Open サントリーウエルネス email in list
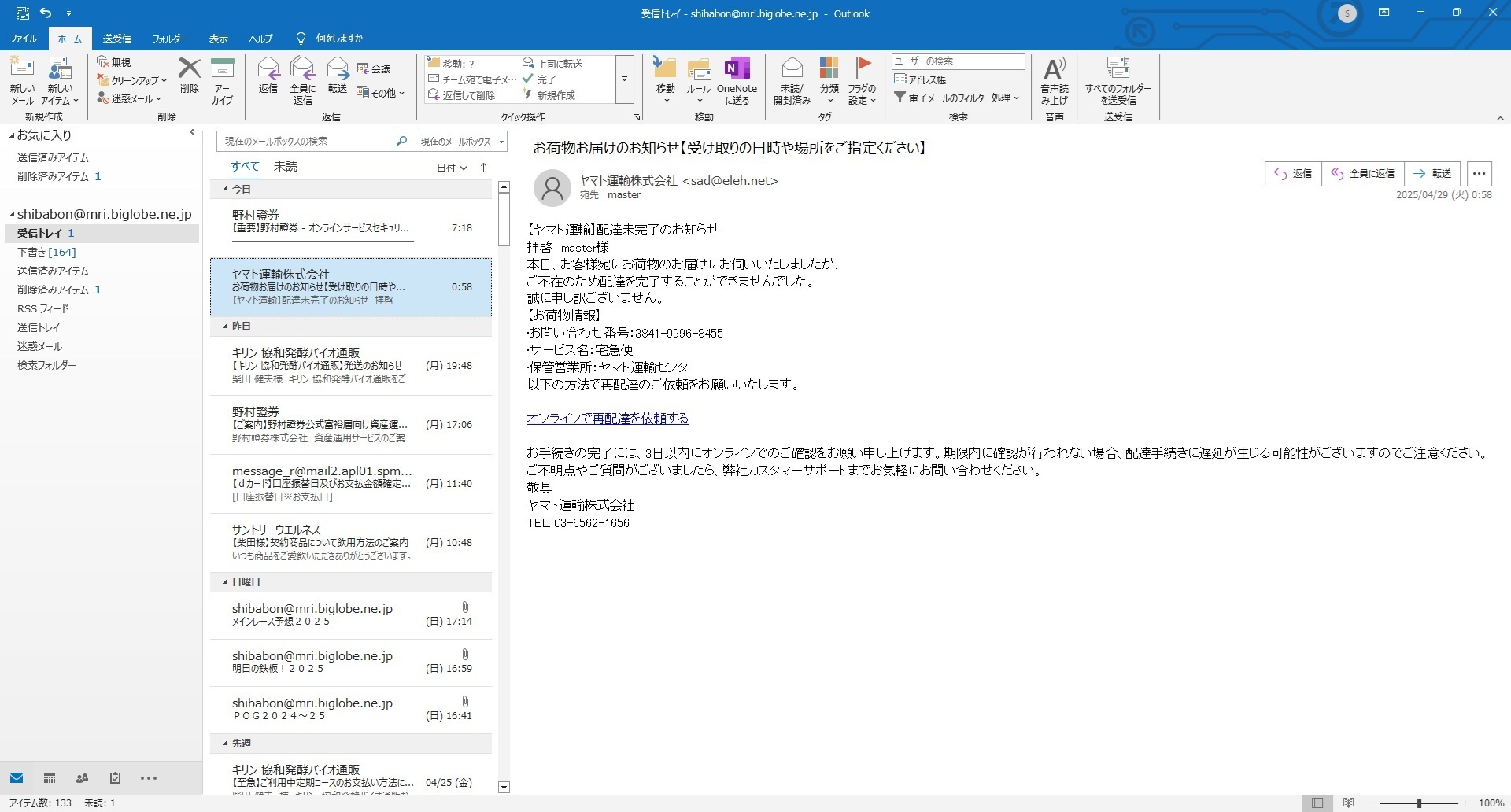This screenshot has height=812, width=1511. tap(351, 543)
